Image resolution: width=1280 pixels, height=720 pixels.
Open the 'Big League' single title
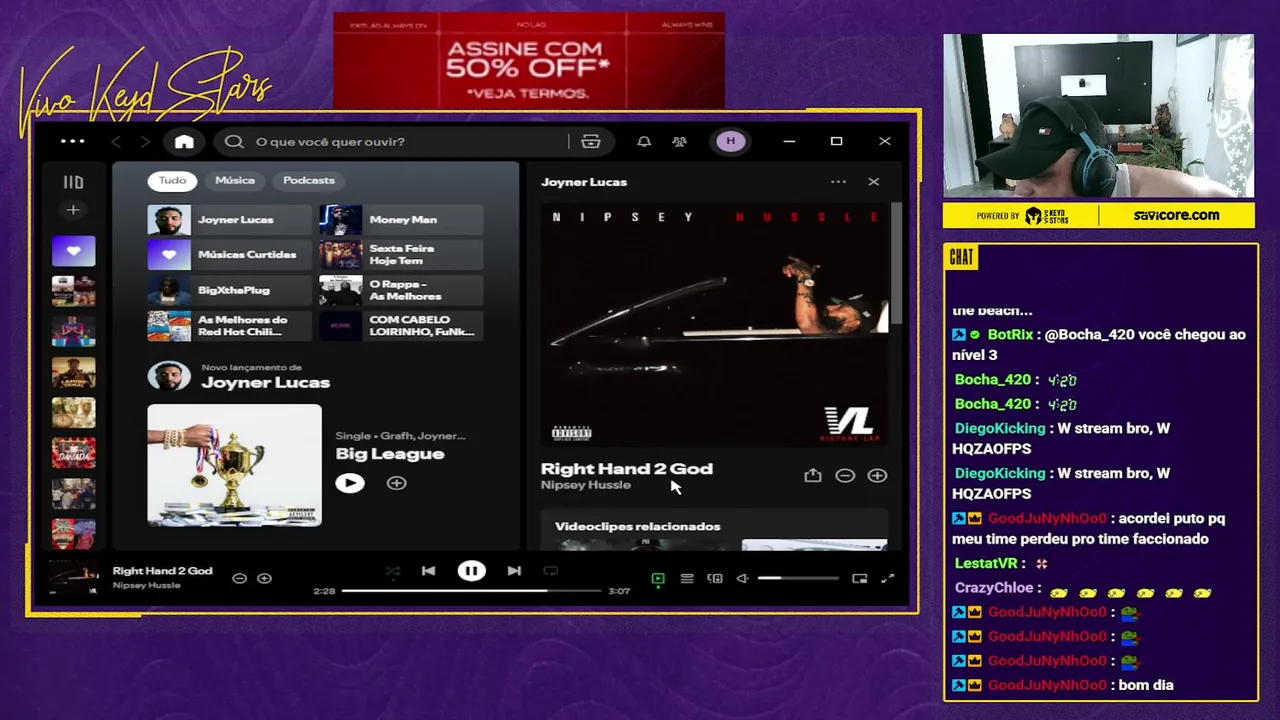390,454
